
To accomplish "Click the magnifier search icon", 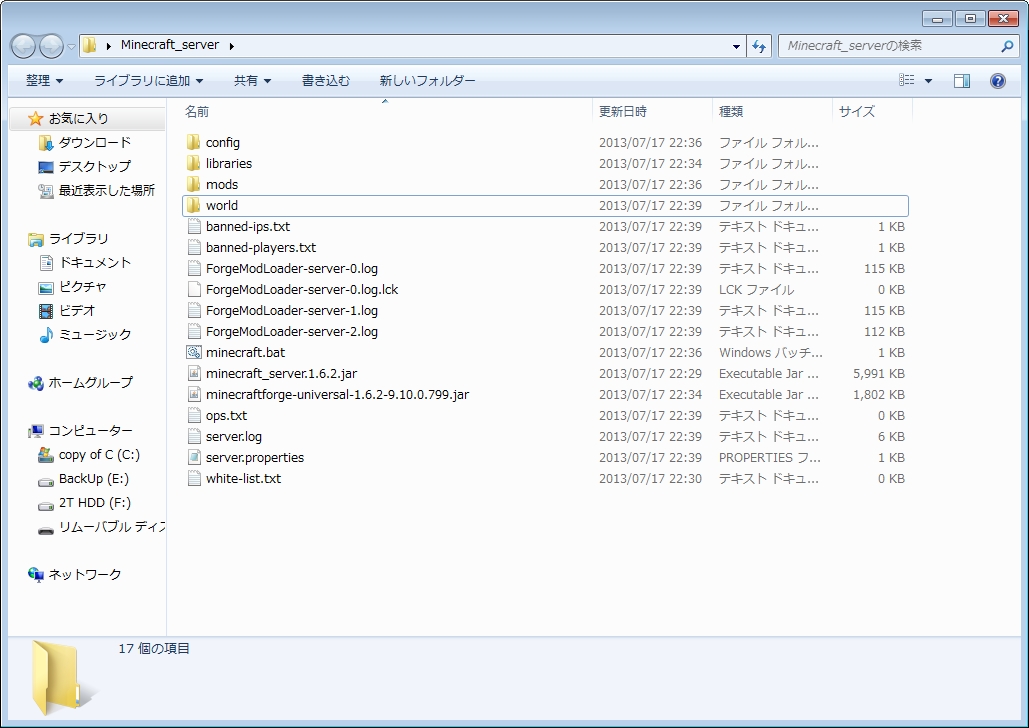I will pyautogui.click(x=1007, y=46).
